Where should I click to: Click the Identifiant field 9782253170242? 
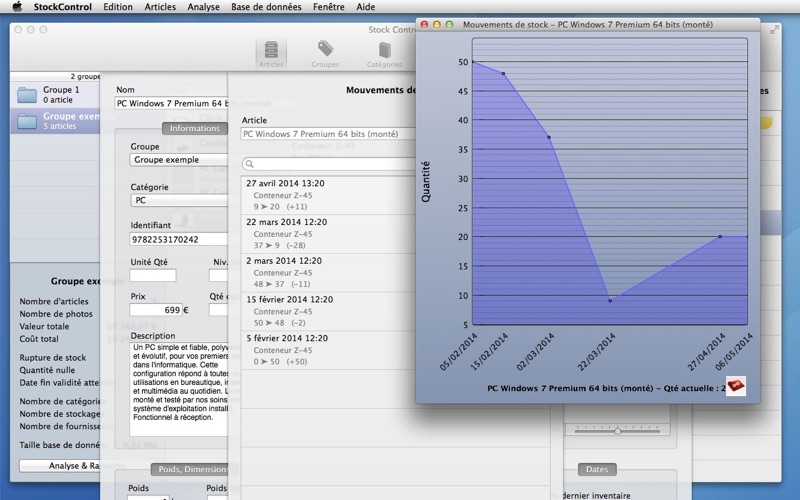pyautogui.click(x=179, y=239)
